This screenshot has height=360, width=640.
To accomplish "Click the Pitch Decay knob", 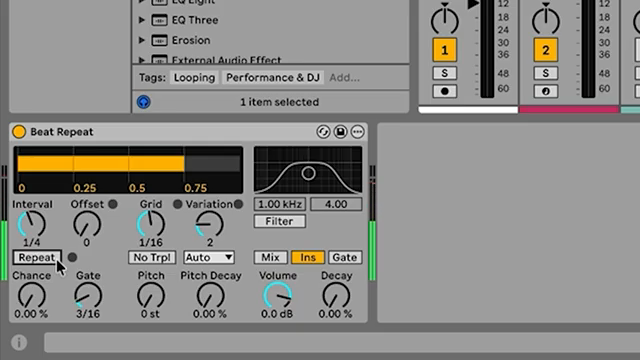I will coord(211,296).
